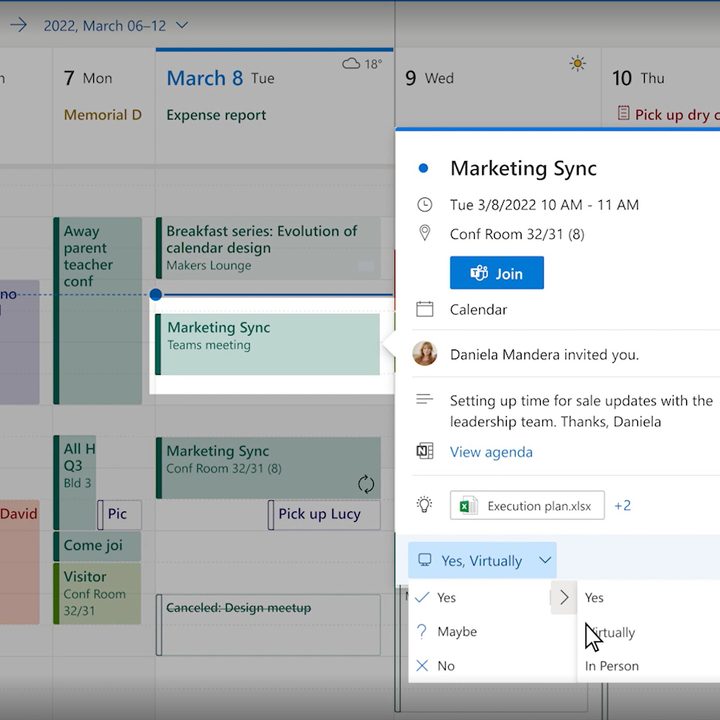
Task: Open the Pick up dry task note icon
Action: pyautogui.click(x=623, y=112)
